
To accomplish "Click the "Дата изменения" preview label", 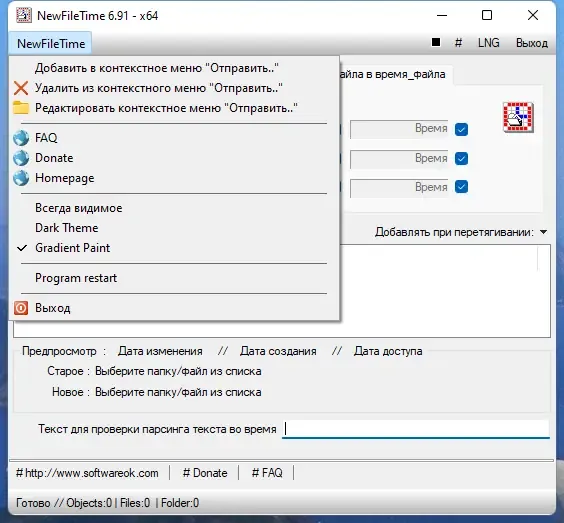I will click(160, 351).
